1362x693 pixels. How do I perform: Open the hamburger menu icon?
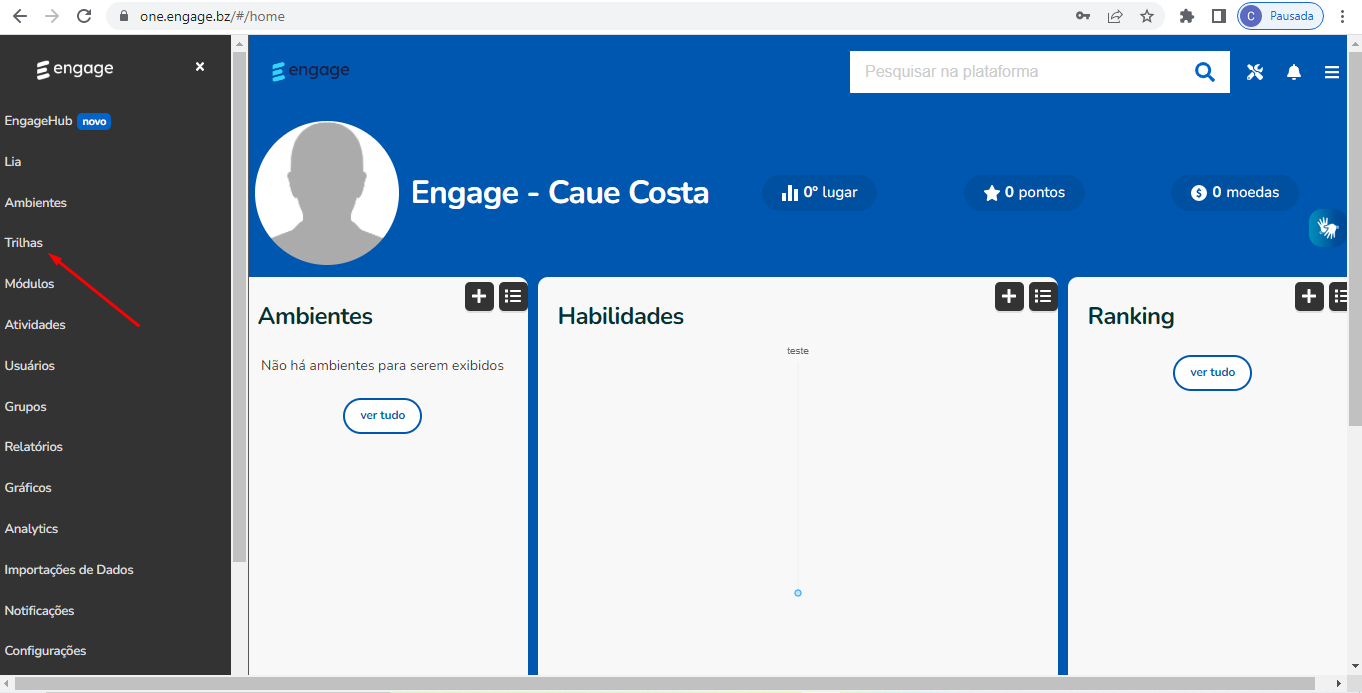(1332, 72)
